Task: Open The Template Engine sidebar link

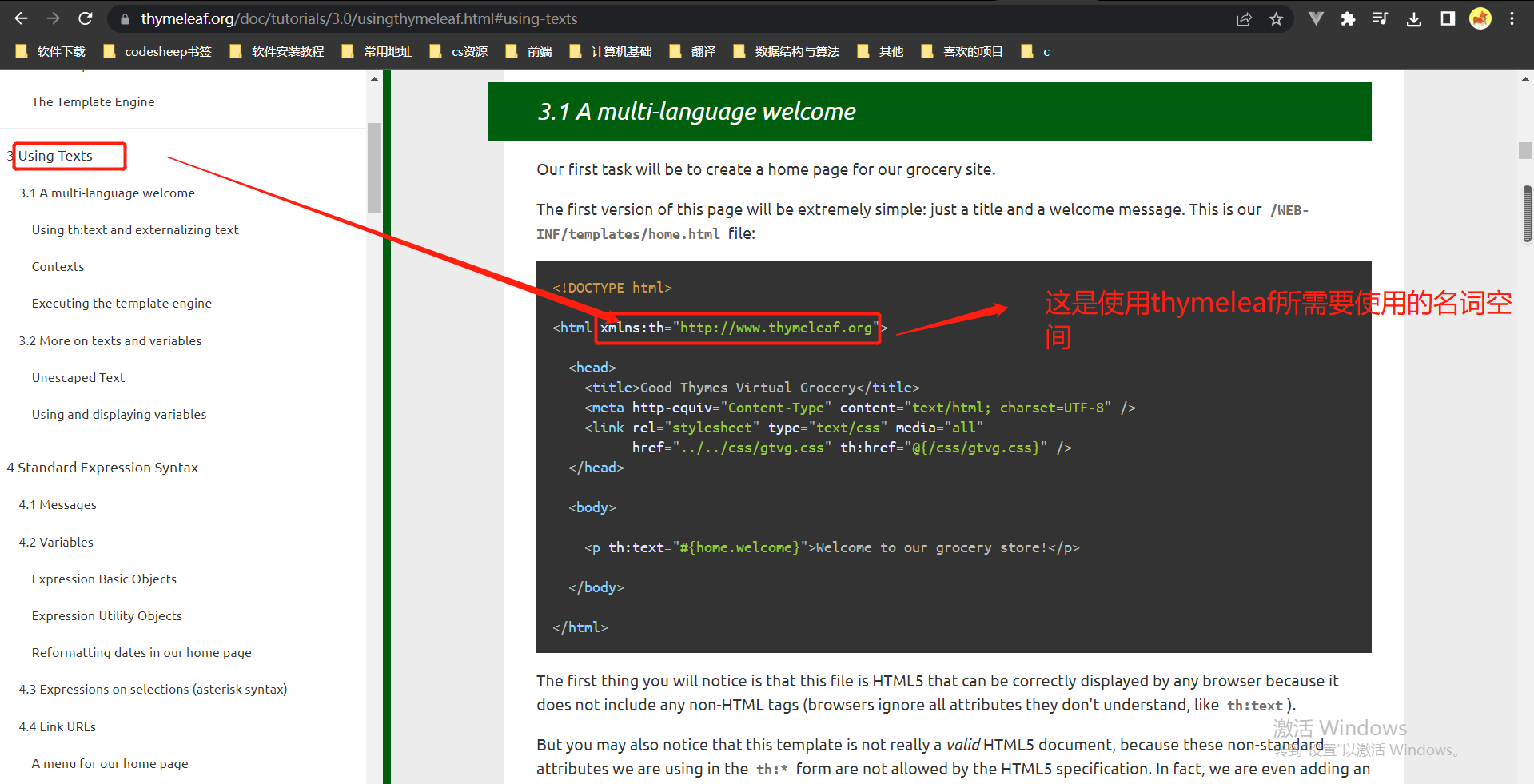Action: pyautogui.click(x=93, y=101)
